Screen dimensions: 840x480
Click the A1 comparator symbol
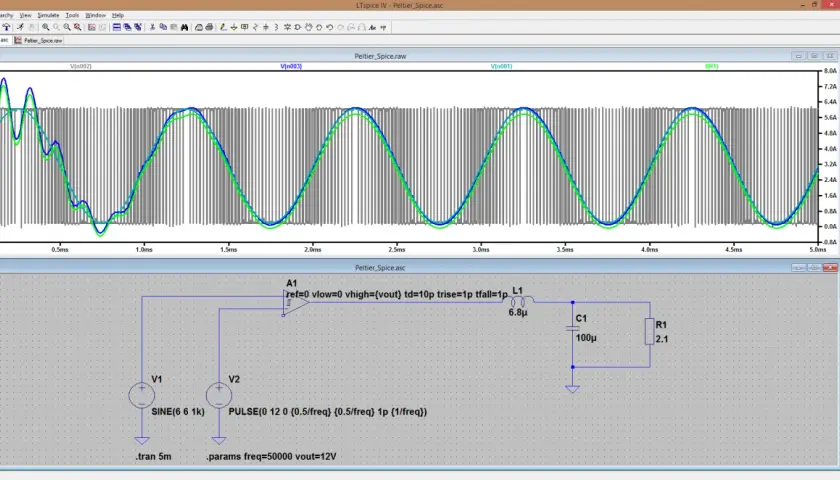[x=295, y=303]
